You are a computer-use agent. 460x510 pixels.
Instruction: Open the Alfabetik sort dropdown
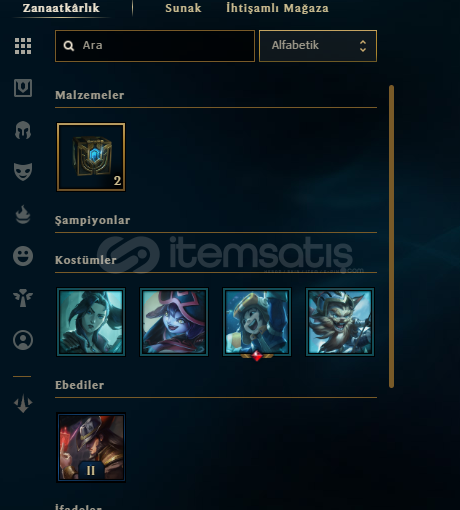[318, 46]
